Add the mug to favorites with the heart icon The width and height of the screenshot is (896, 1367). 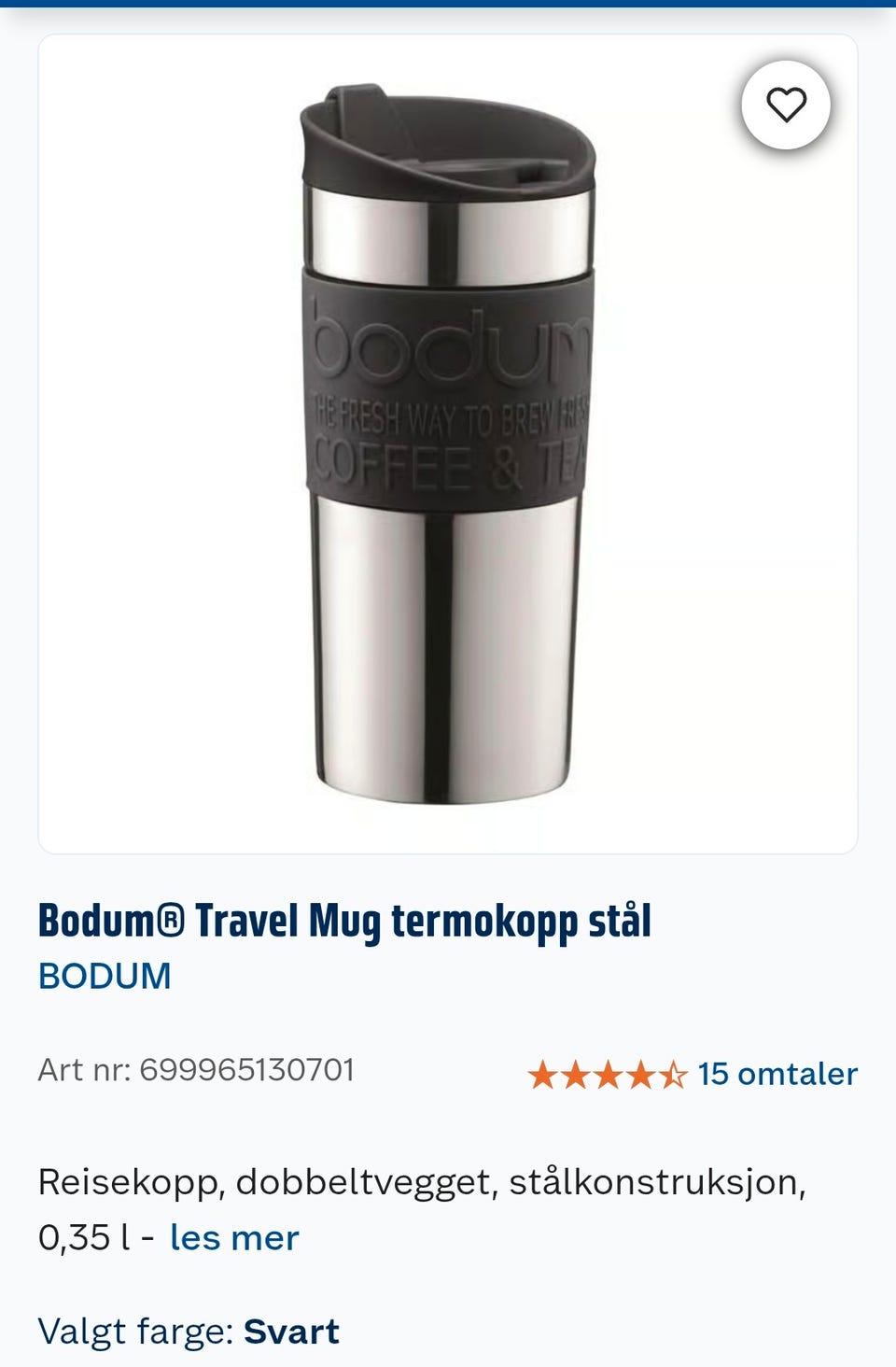coord(786,105)
